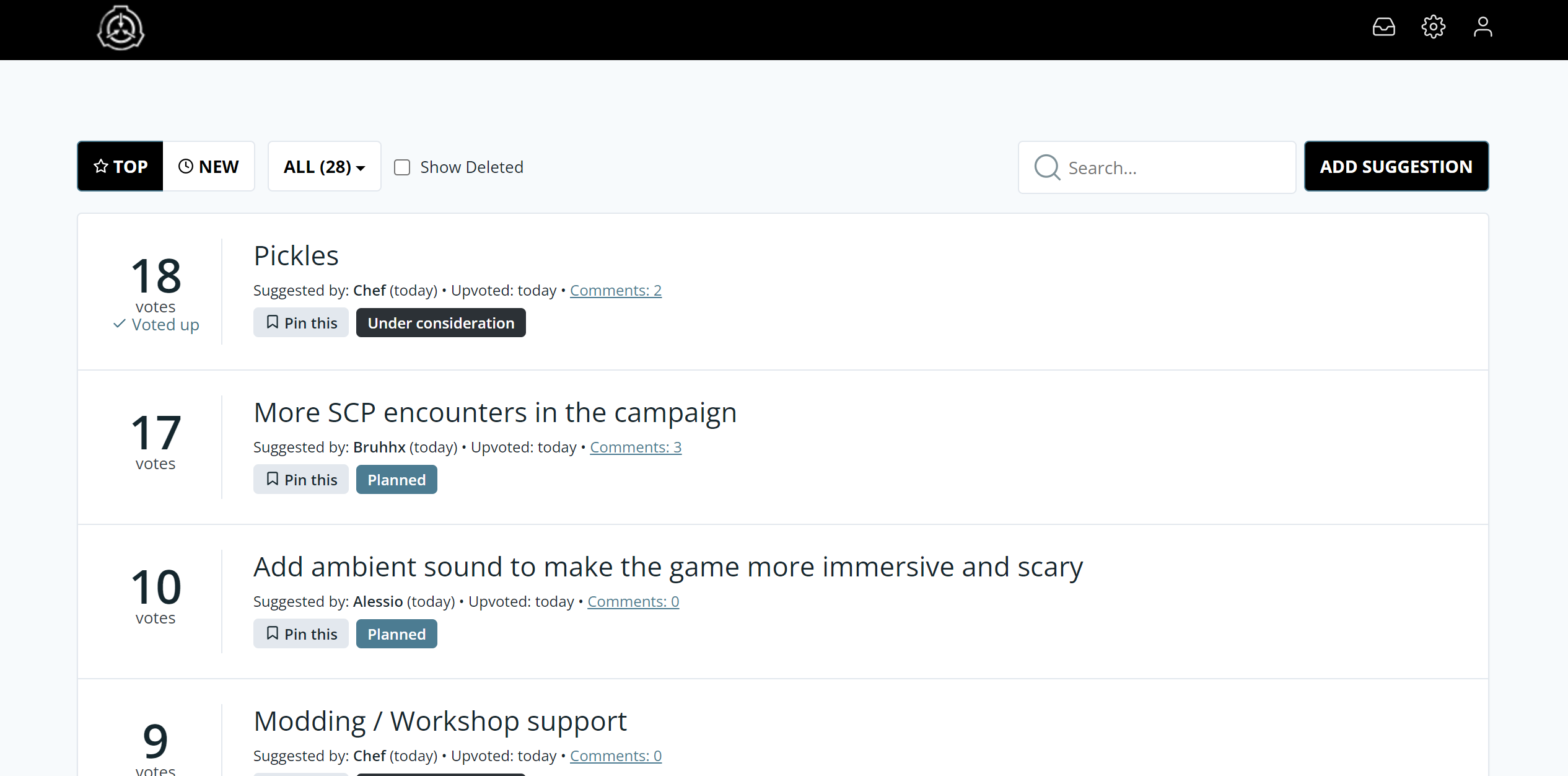Open the Planned status on More SCP encounters
This screenshot has width=1568, height=776.
pyautogui.click(x=396, y=480)
